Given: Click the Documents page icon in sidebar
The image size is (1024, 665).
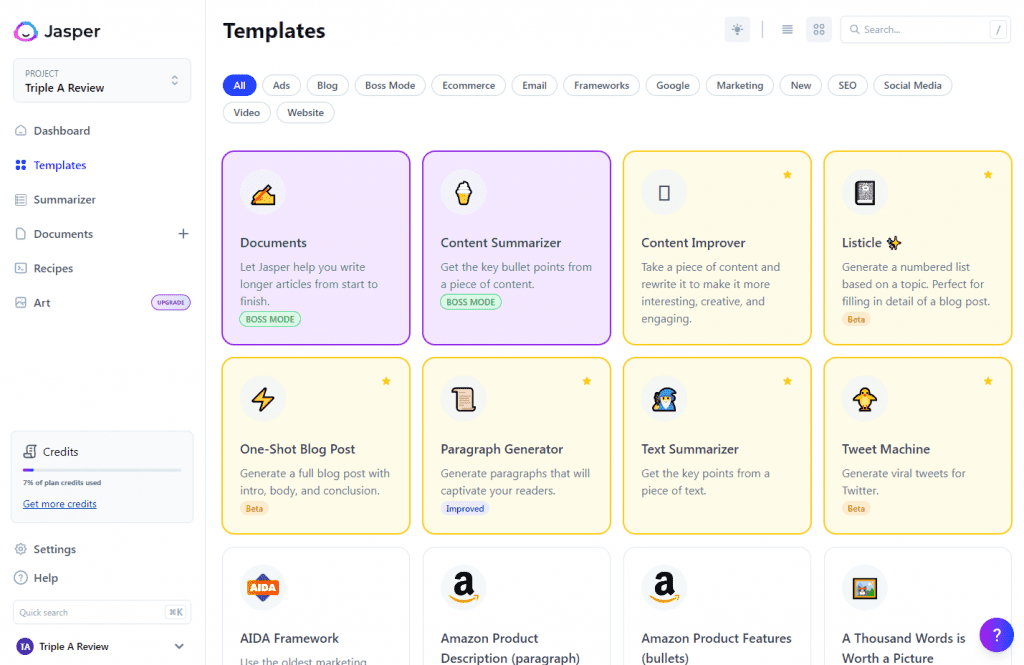Looking at the screenshot, I should pyautogui.click(x=21, y=234).
